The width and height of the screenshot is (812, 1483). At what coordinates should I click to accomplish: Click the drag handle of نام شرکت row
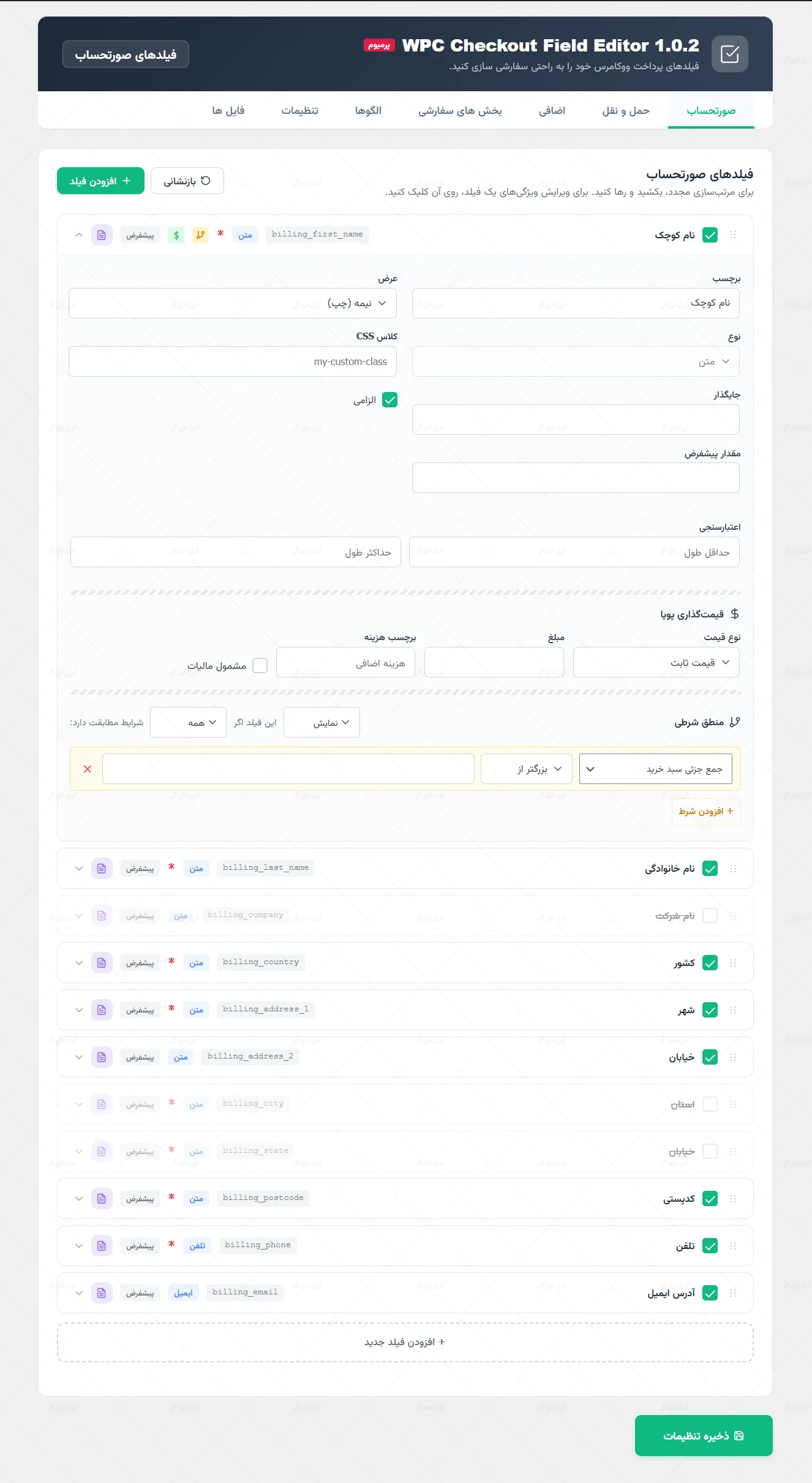click(733, 915)
